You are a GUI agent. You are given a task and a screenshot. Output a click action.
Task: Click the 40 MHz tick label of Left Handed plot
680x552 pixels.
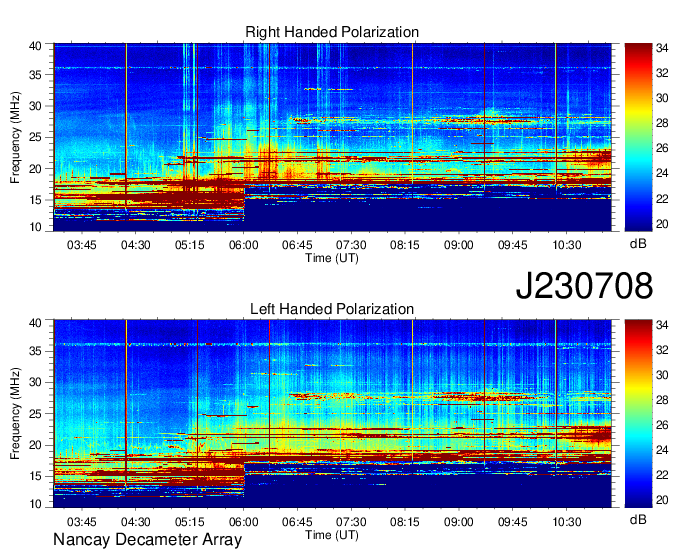pos(35,323)
